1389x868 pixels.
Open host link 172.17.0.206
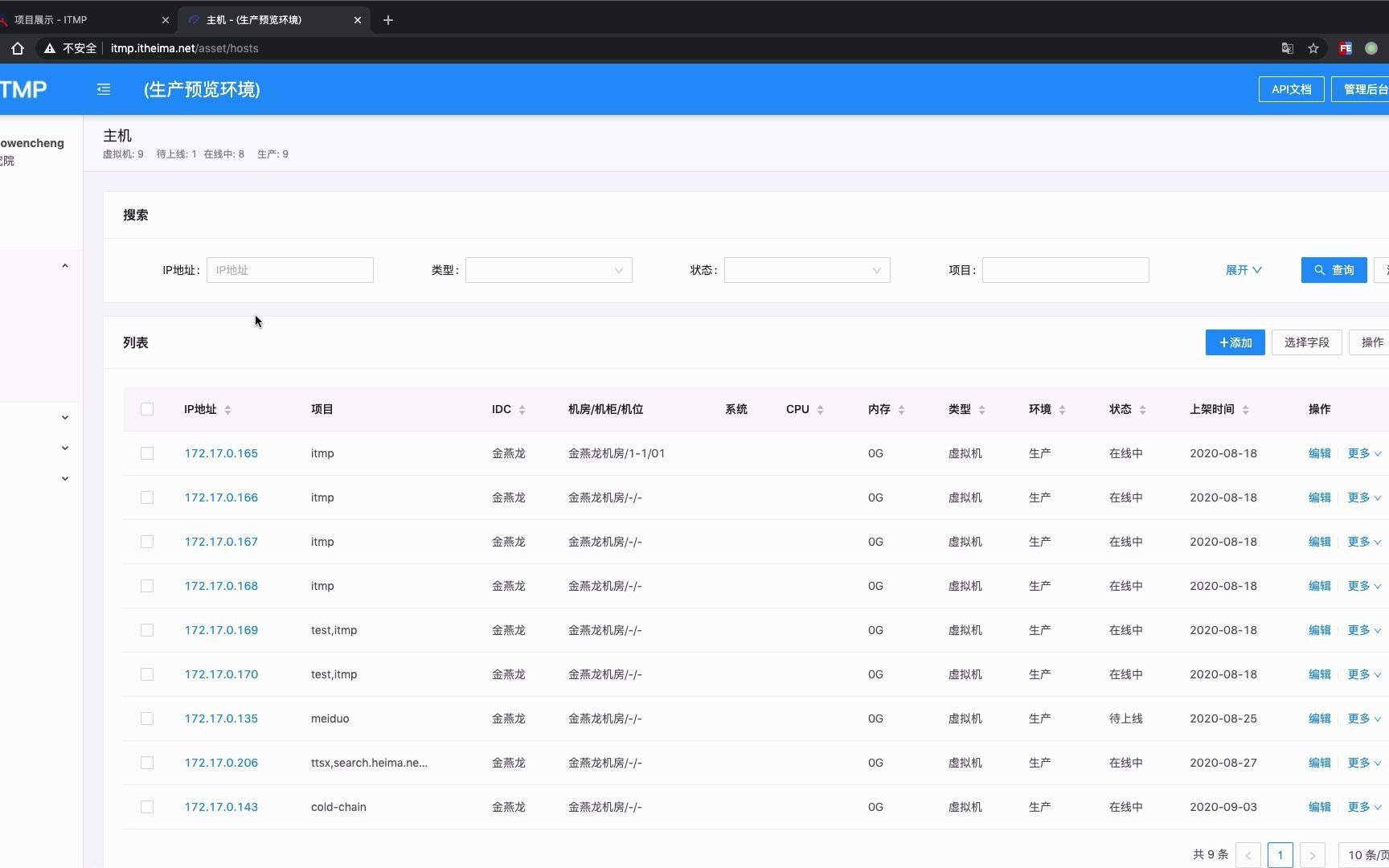[221, 763]
